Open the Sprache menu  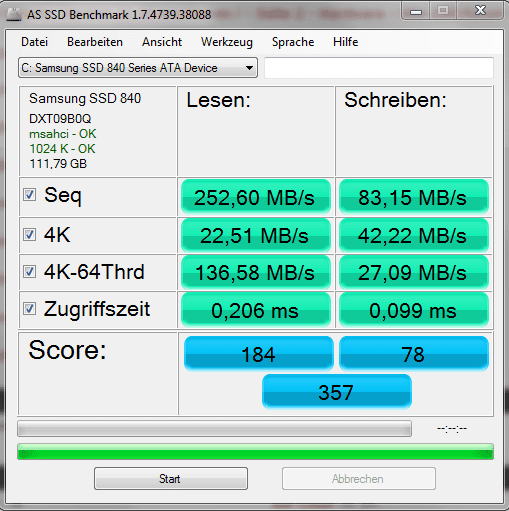(x=293, y=42)
